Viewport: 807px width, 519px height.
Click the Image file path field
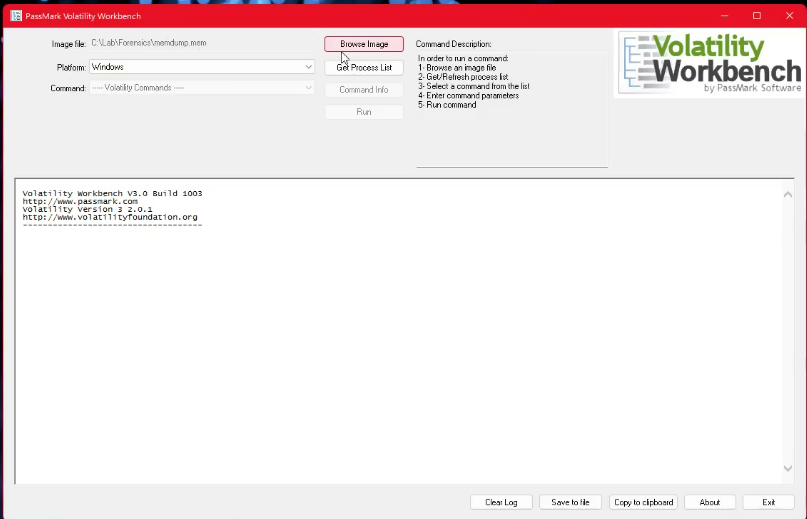[x=202, y=43]
